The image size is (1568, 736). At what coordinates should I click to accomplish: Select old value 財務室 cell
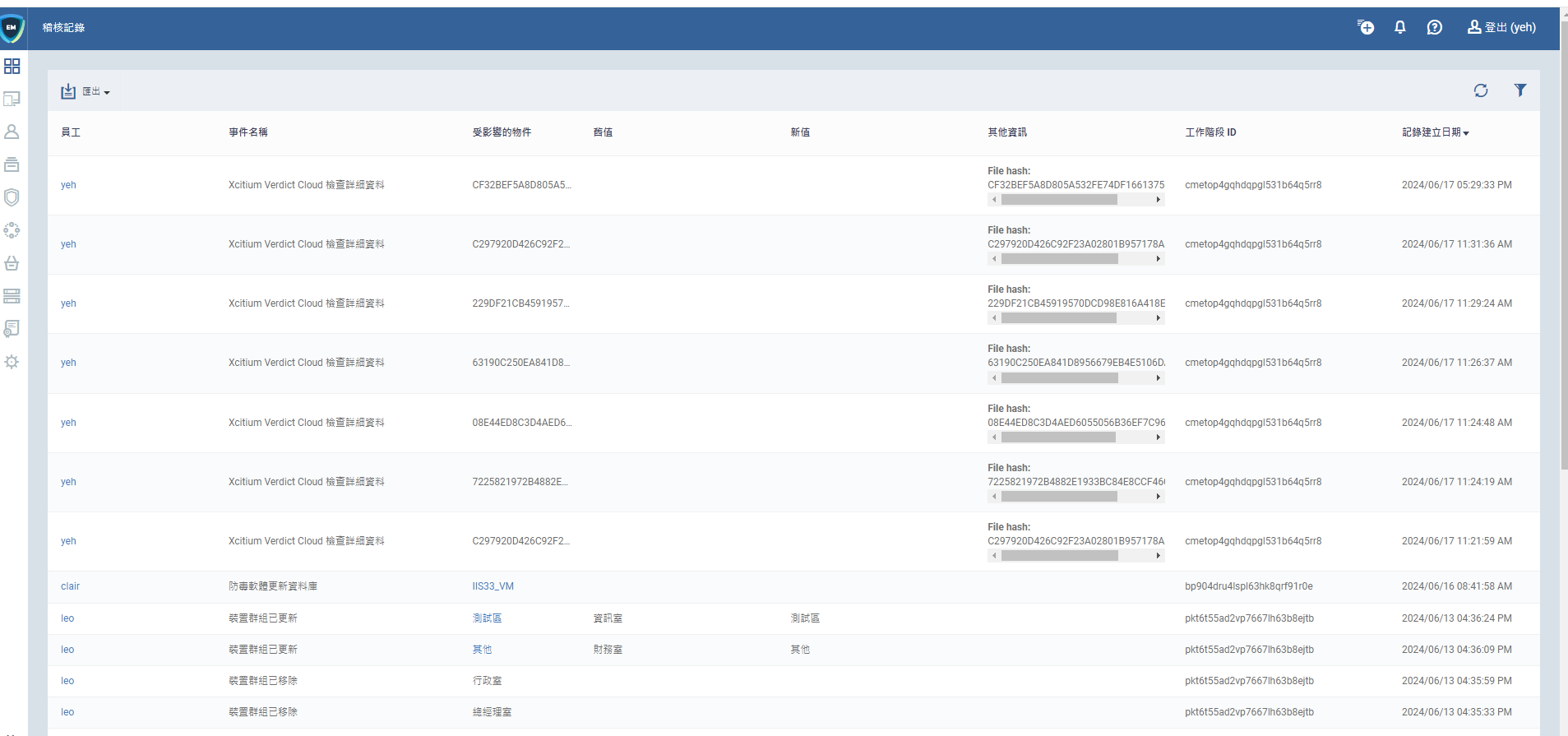608,650
